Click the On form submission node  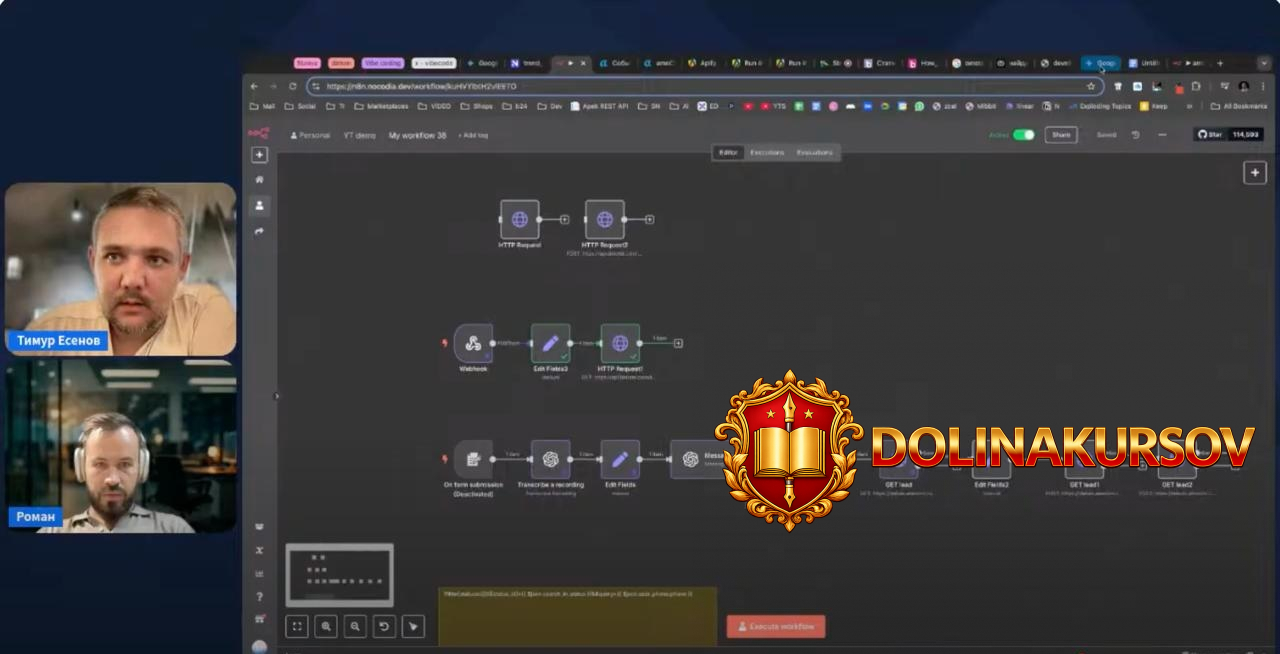(473, 459)
